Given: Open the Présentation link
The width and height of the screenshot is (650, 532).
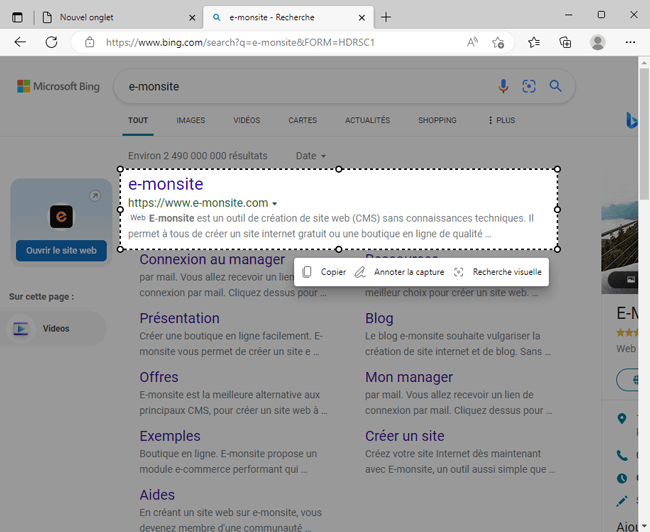Looking at the screenshot, I should (179, 318).
